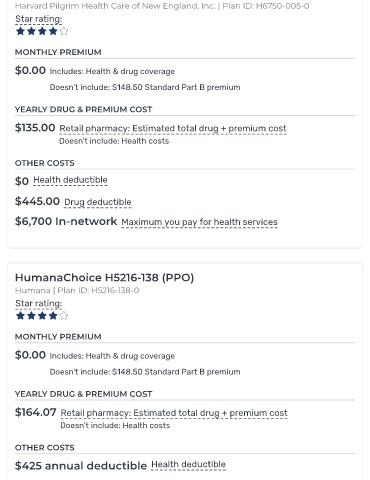The height and width of the screenshot is (480, 370).
Task: Click Maximum you pay for health services
Action: coord(199,222)
